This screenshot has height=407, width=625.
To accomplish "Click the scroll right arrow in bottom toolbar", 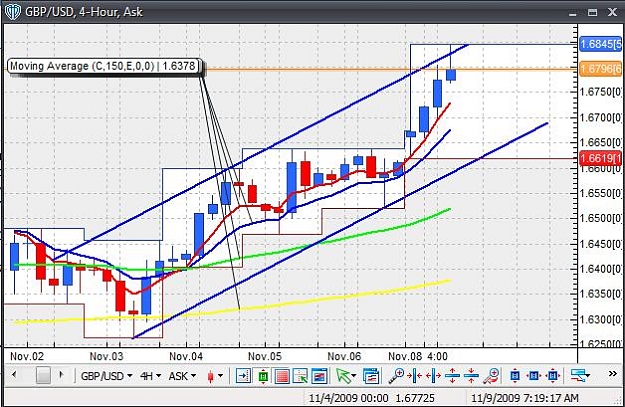I will point(61,375).
